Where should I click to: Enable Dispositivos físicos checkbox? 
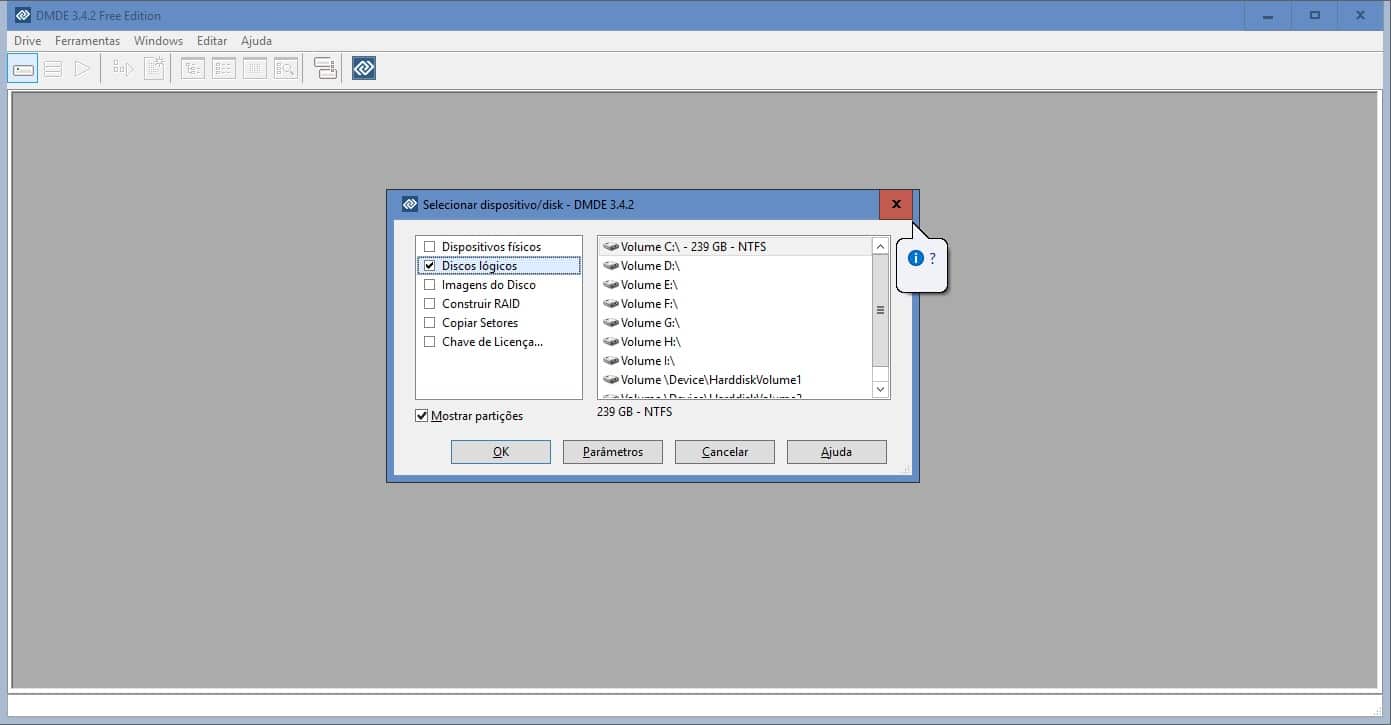(430, 247)
